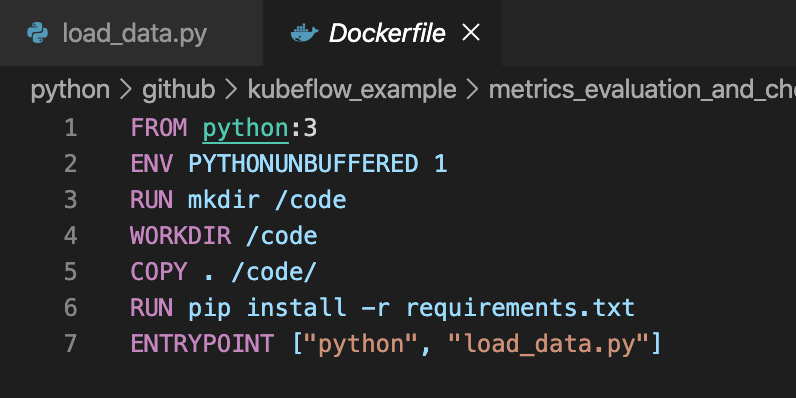Click line number 7 in gutter
Screen dimensions: 796x398
71,344
